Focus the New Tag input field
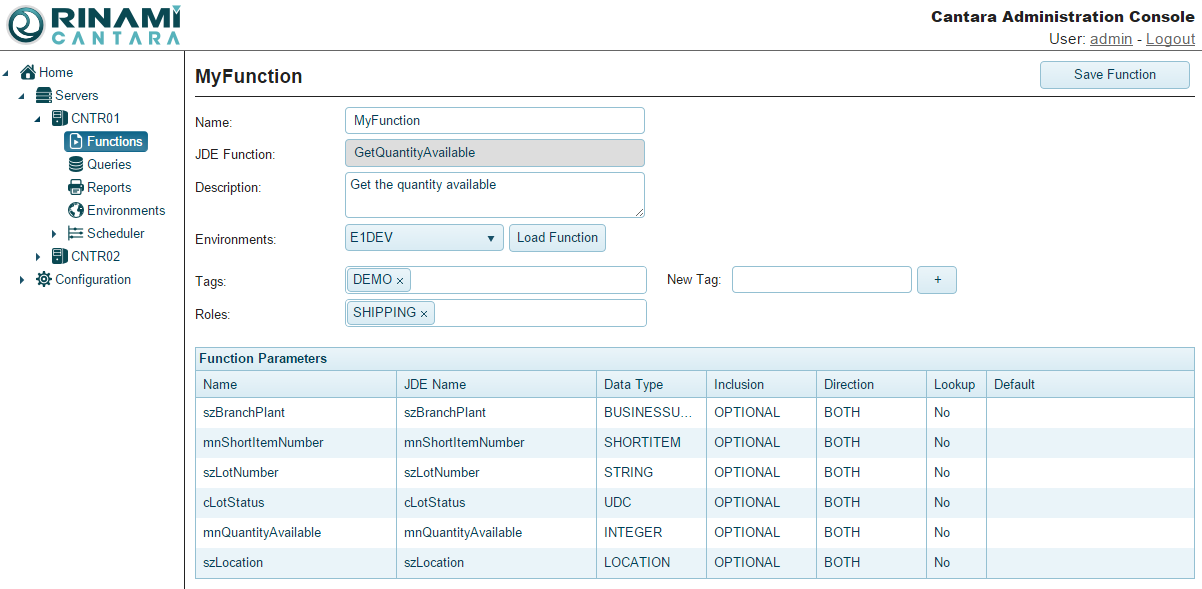 click(x=821, y=280)
